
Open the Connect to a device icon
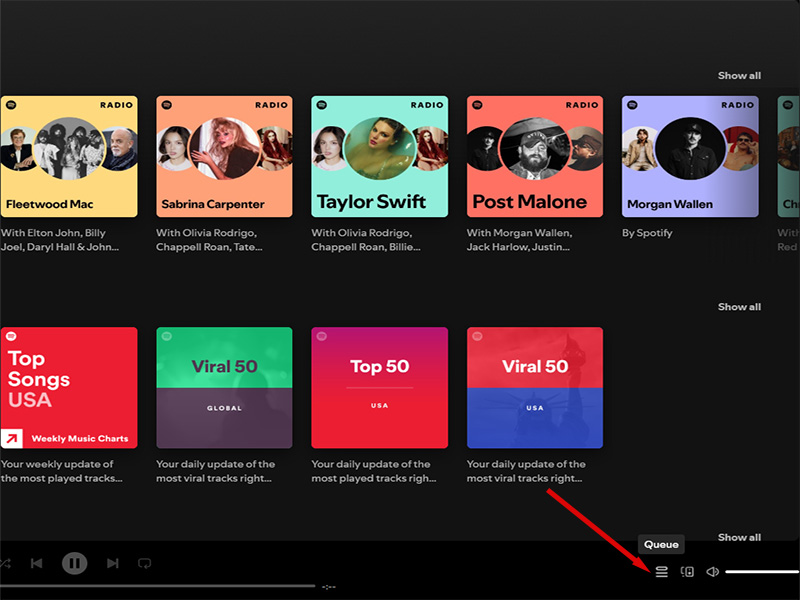(x=687, y=571)
